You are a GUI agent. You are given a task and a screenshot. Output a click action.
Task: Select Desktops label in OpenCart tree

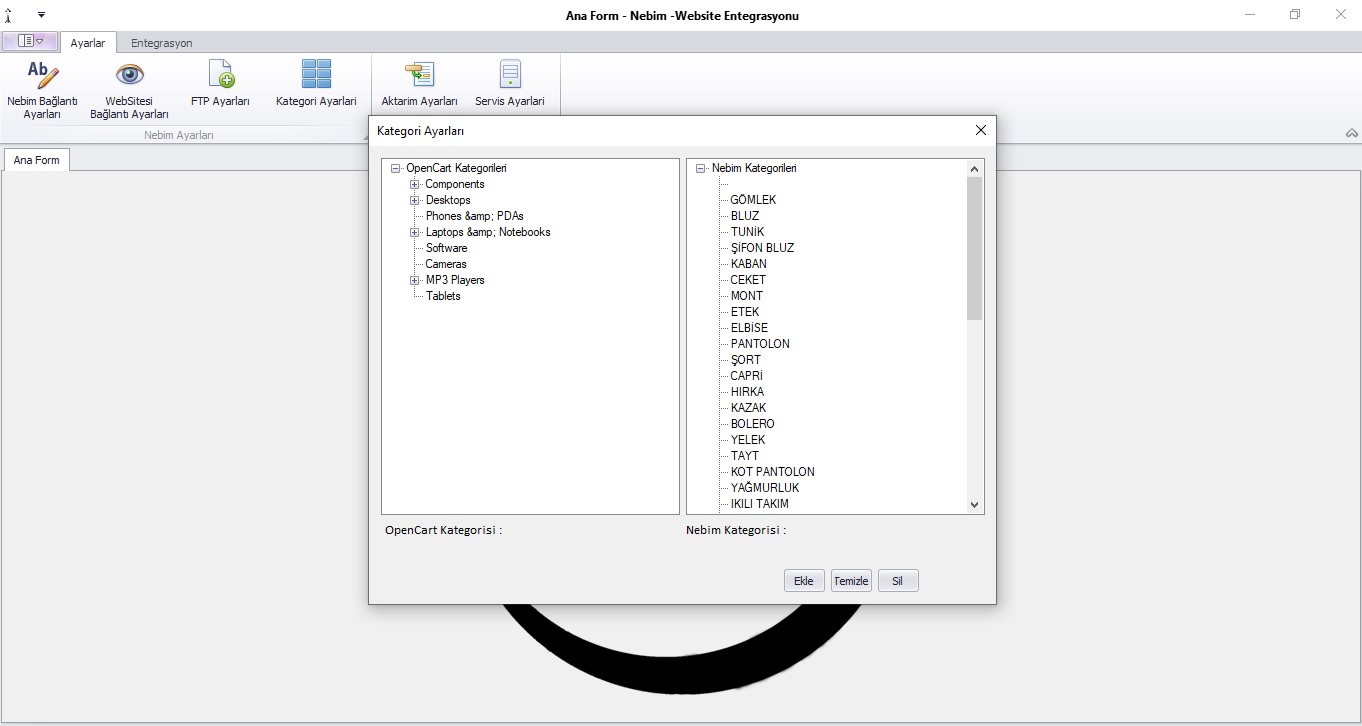pos(448,200)
